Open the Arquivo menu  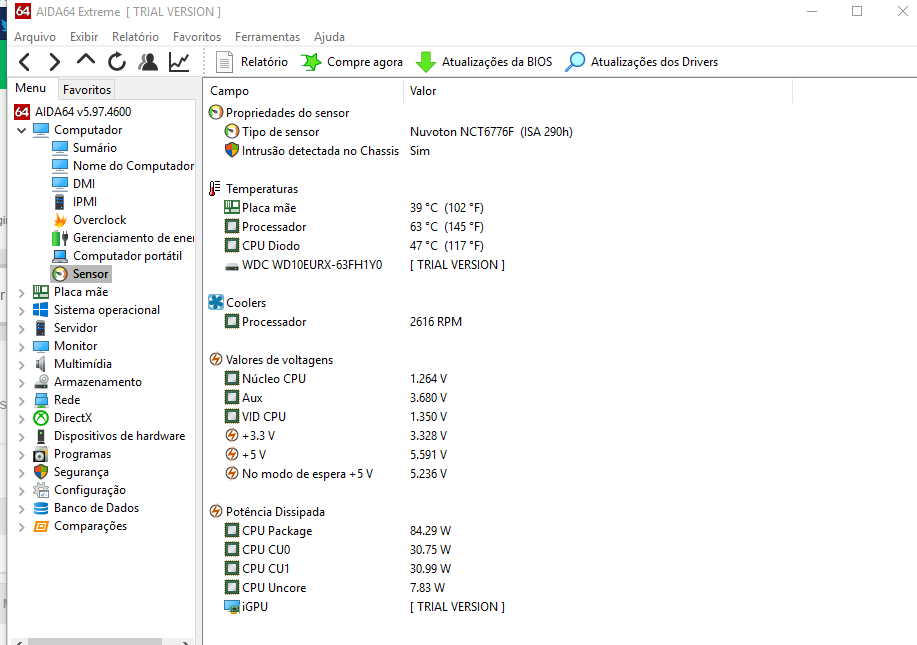tap(35, 37)
